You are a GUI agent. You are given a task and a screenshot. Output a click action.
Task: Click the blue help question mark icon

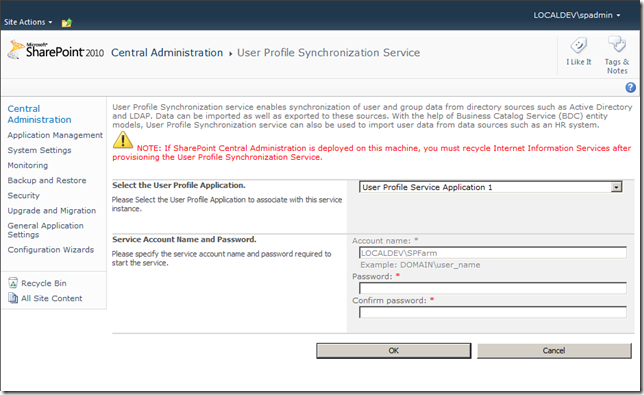click(630, 87)
